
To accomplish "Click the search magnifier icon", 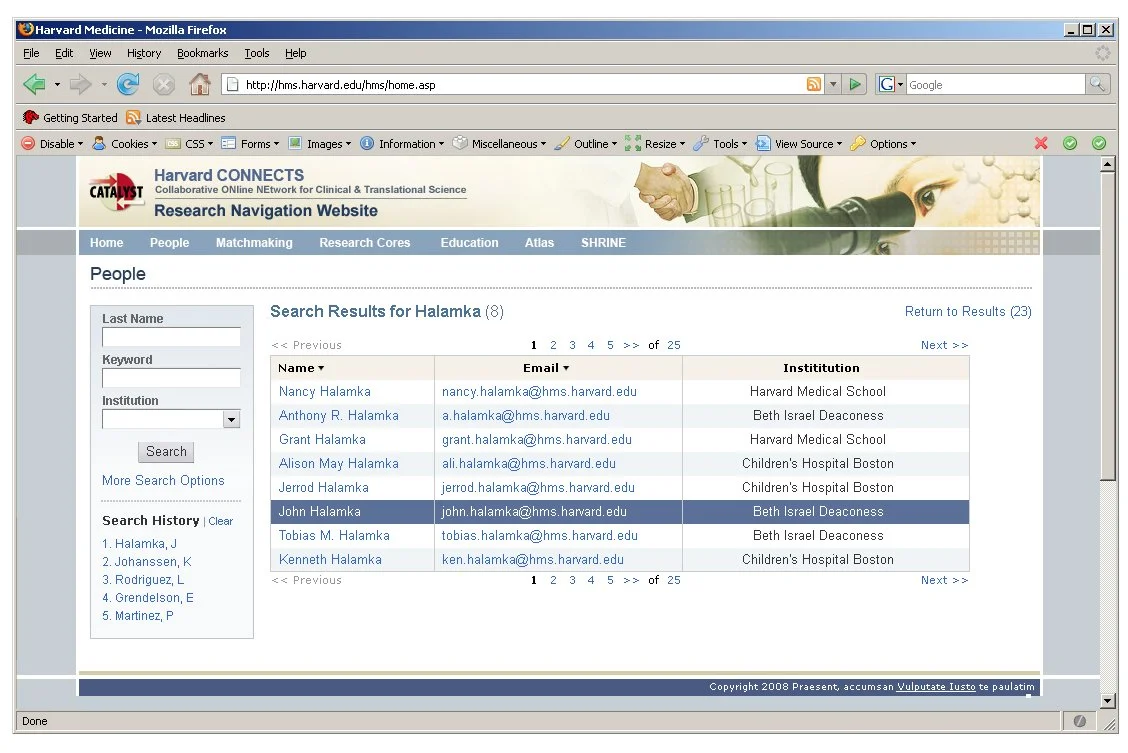I will 1096,84.
